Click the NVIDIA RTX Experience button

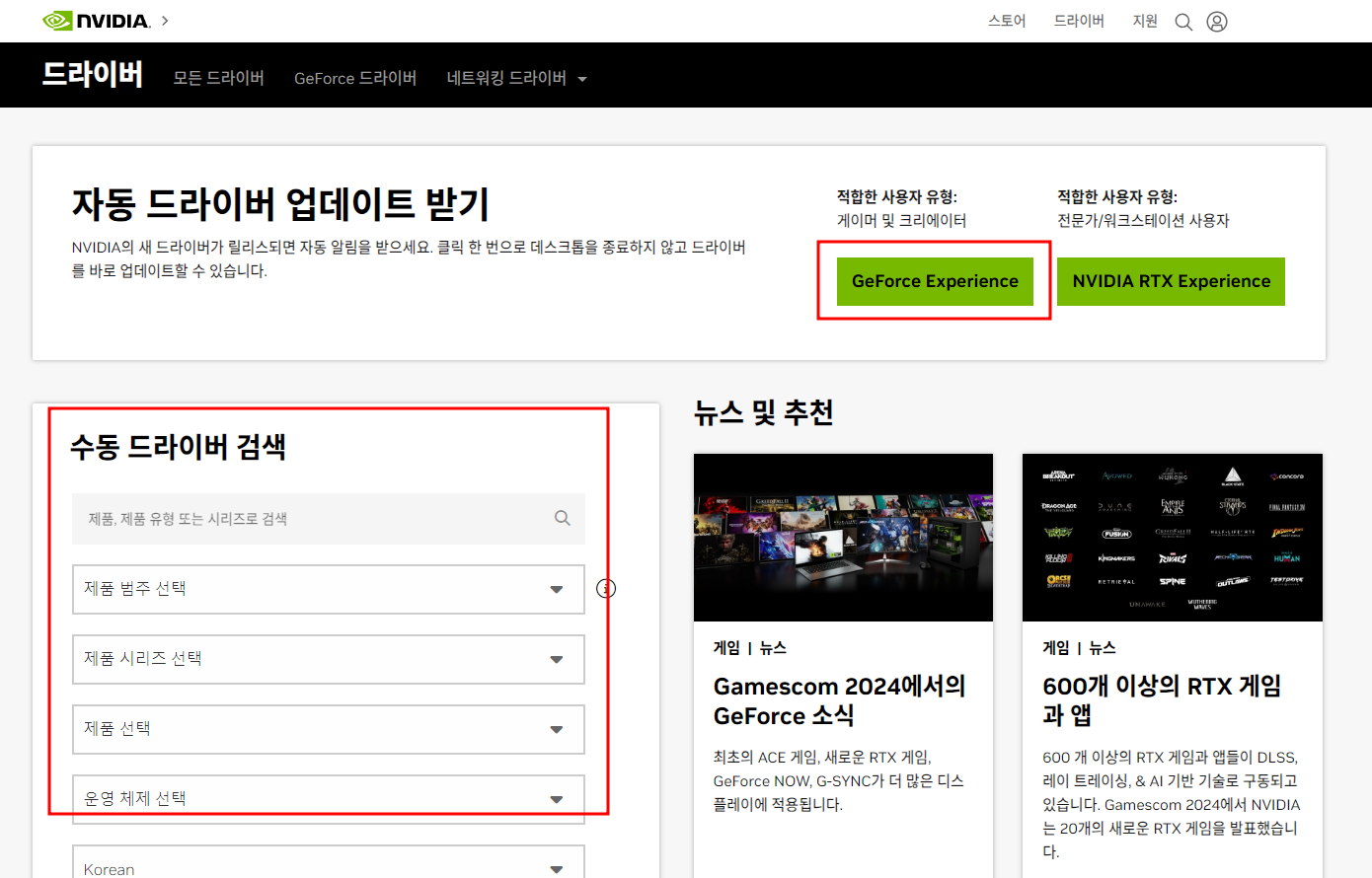(1171, 281)
